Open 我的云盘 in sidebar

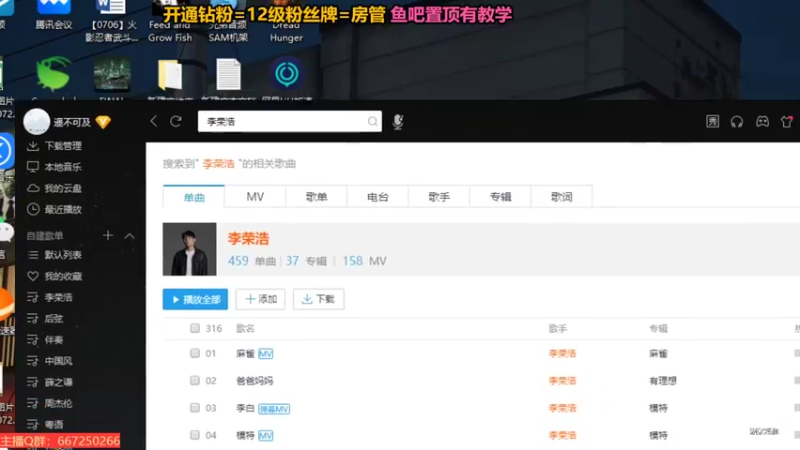54,188
